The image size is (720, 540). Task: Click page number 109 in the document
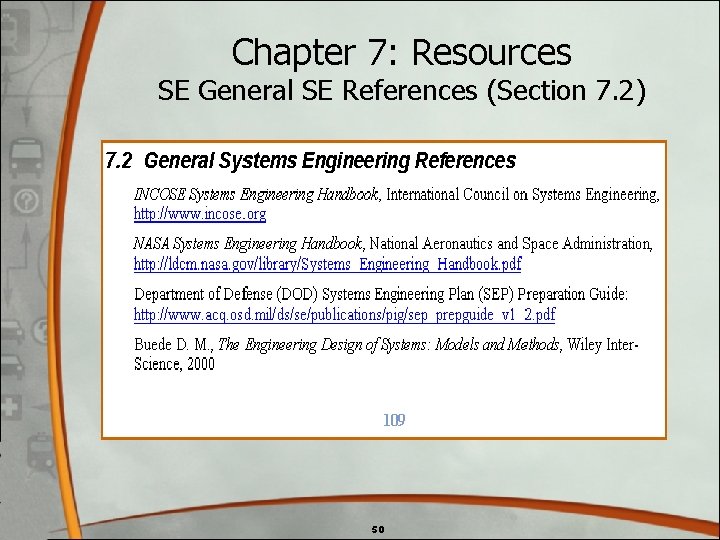point(394,420)
